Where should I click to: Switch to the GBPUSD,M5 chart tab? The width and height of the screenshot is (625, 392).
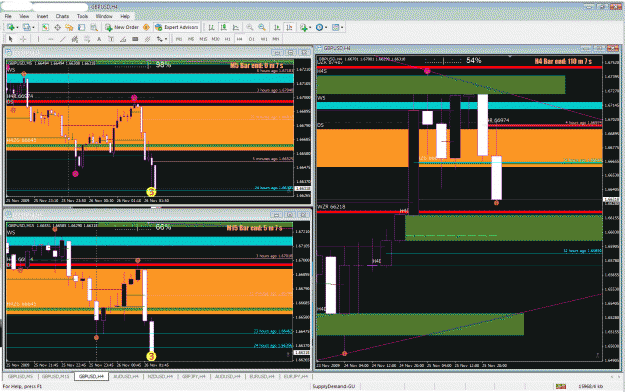coord(20,376)
